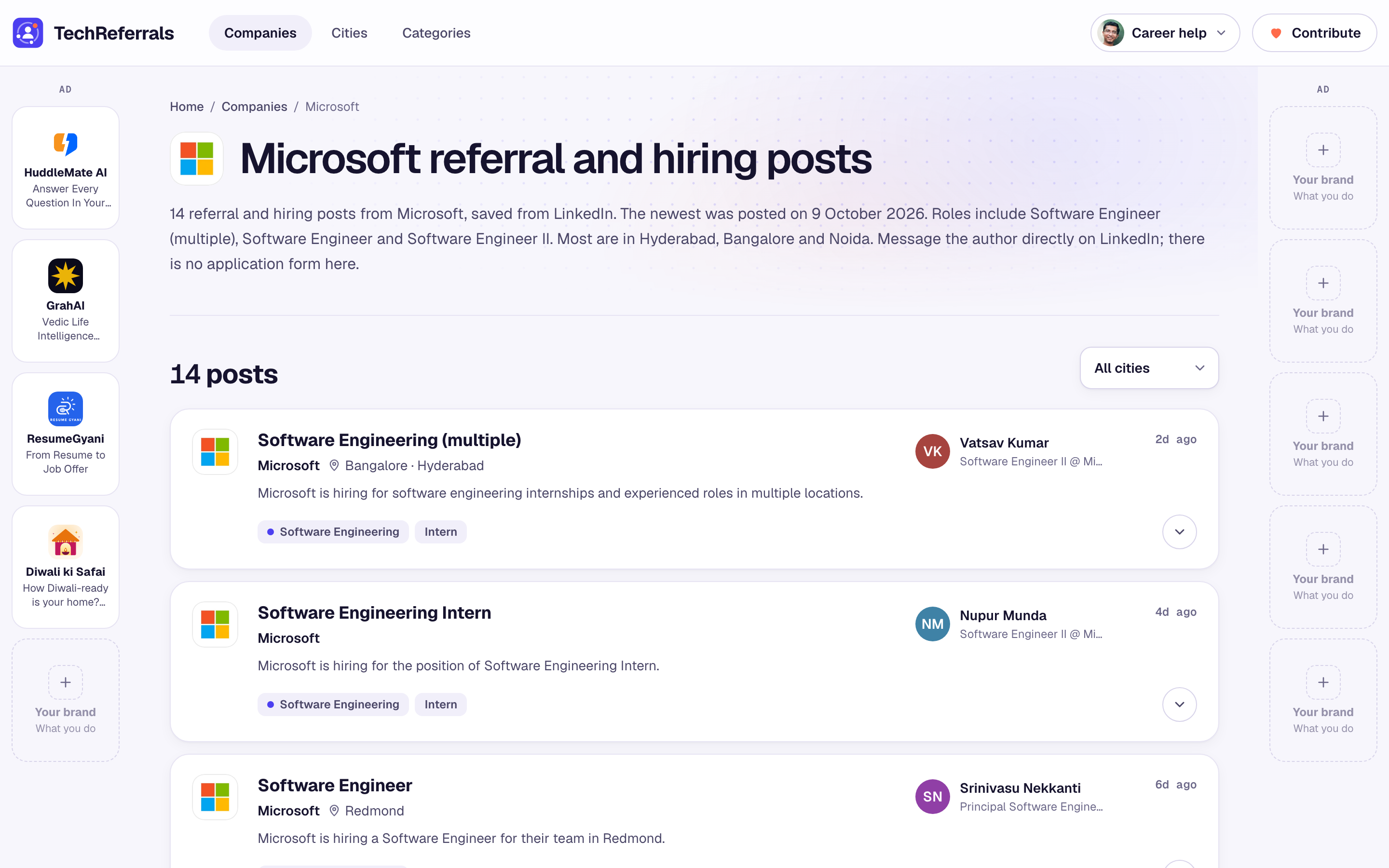
Task: Expand the Software Engineering Intern post
Action: pyautogui.click(x=1179, y=705)
